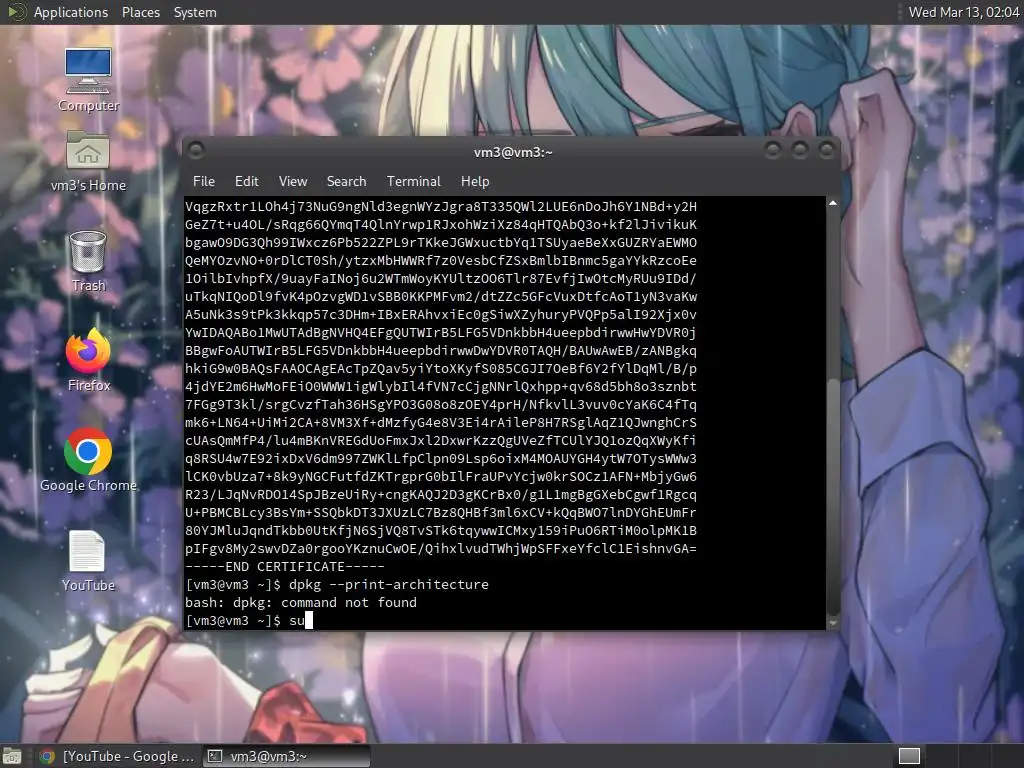Open the System menu in top panel
This screenshot has height=768, width=1024.
point(195,12)
